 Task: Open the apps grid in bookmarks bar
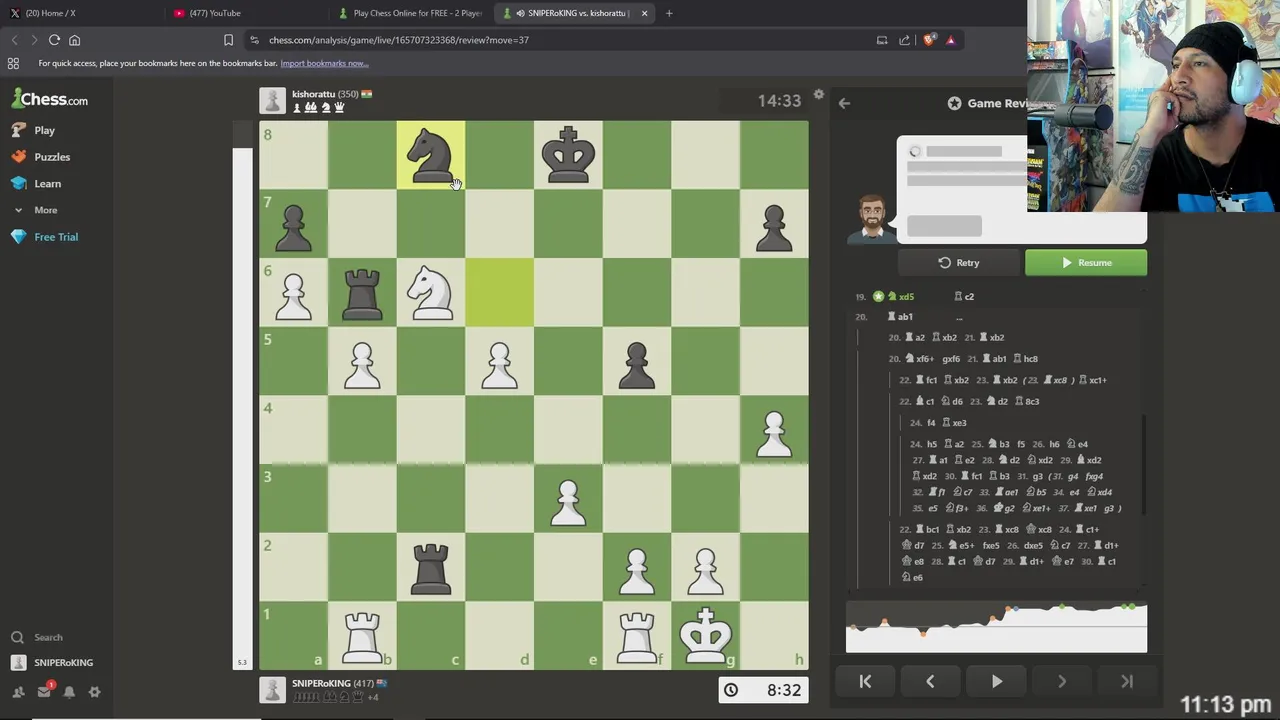coord(13,63)
